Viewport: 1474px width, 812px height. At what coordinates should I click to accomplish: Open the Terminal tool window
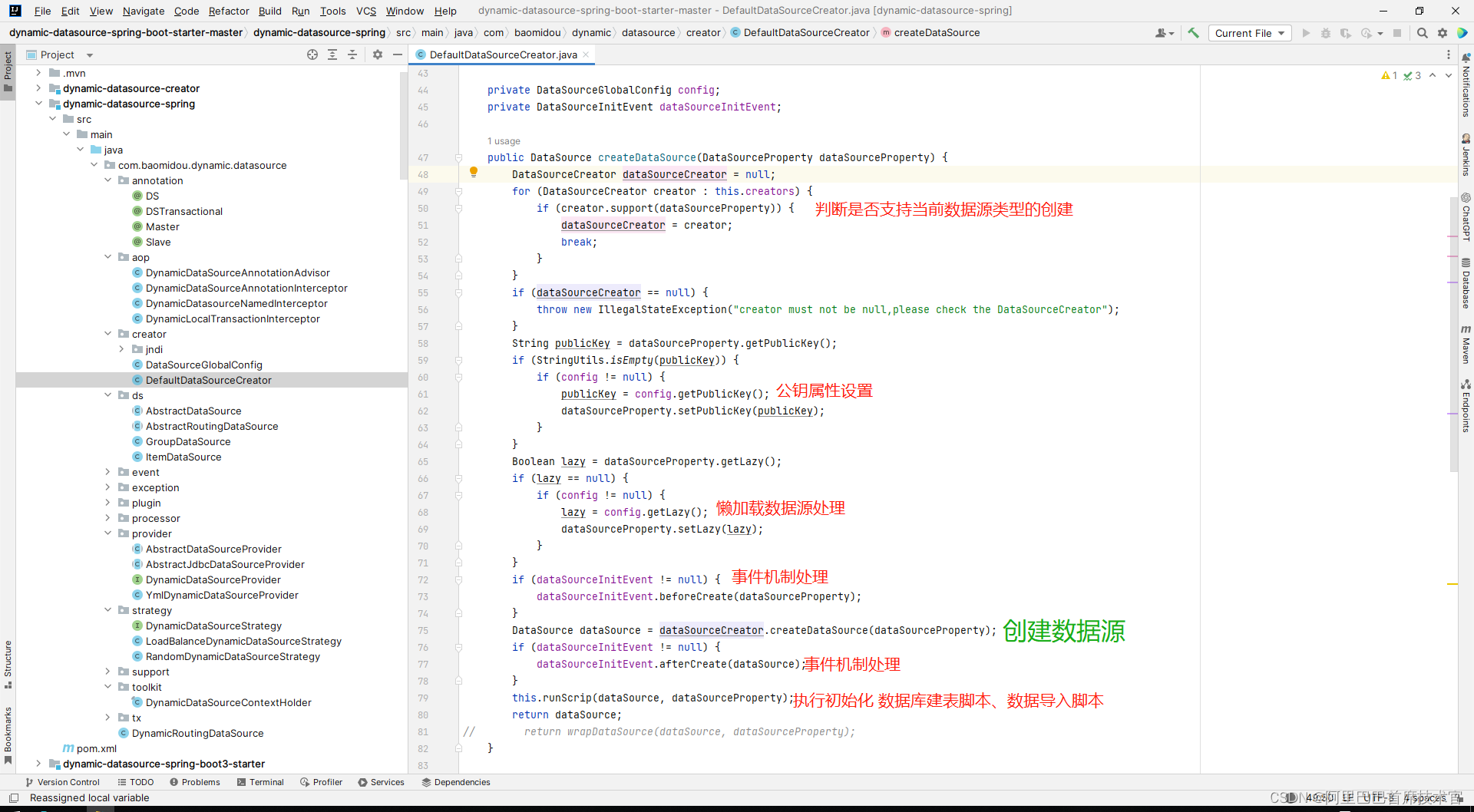(x=260, y=782)
